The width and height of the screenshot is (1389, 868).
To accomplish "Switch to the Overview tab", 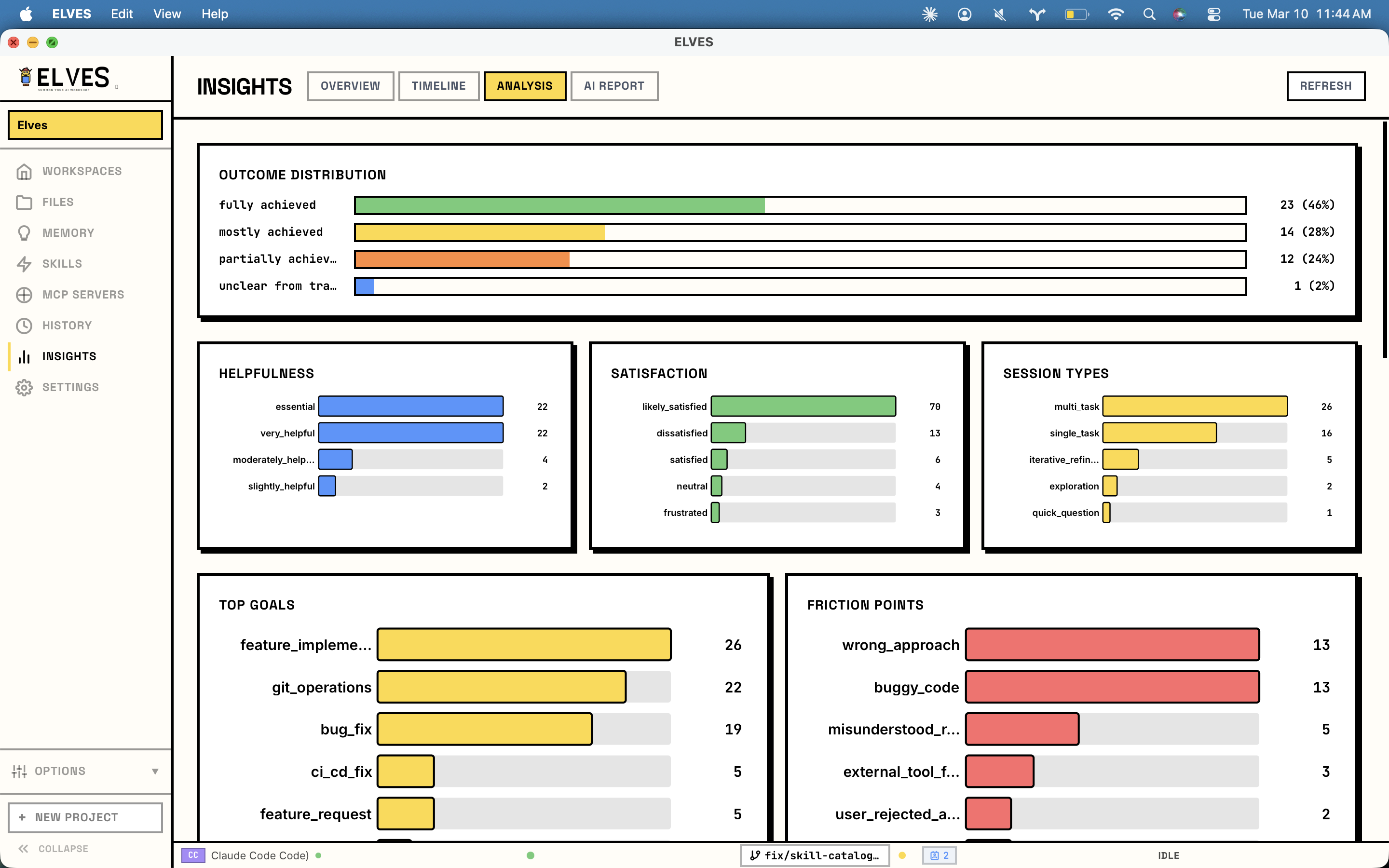I will (x=350, y=86).
